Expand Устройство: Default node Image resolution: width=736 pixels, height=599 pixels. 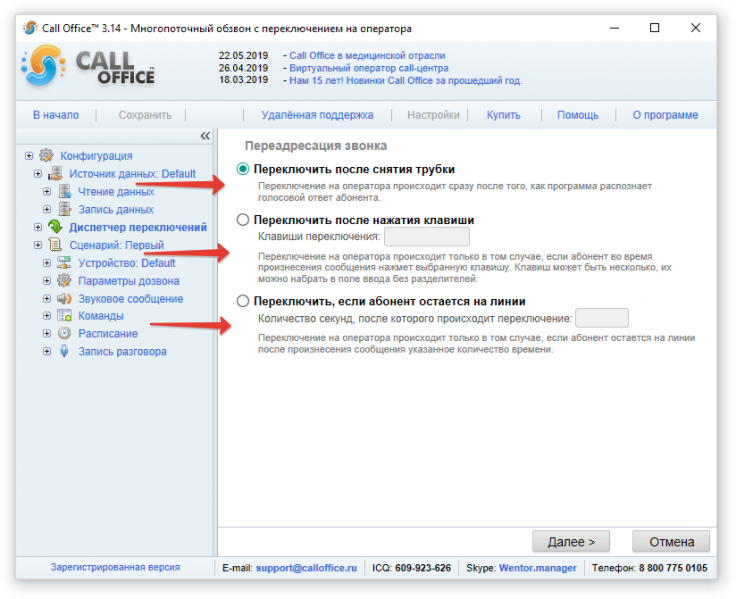(x=47, y=263)
